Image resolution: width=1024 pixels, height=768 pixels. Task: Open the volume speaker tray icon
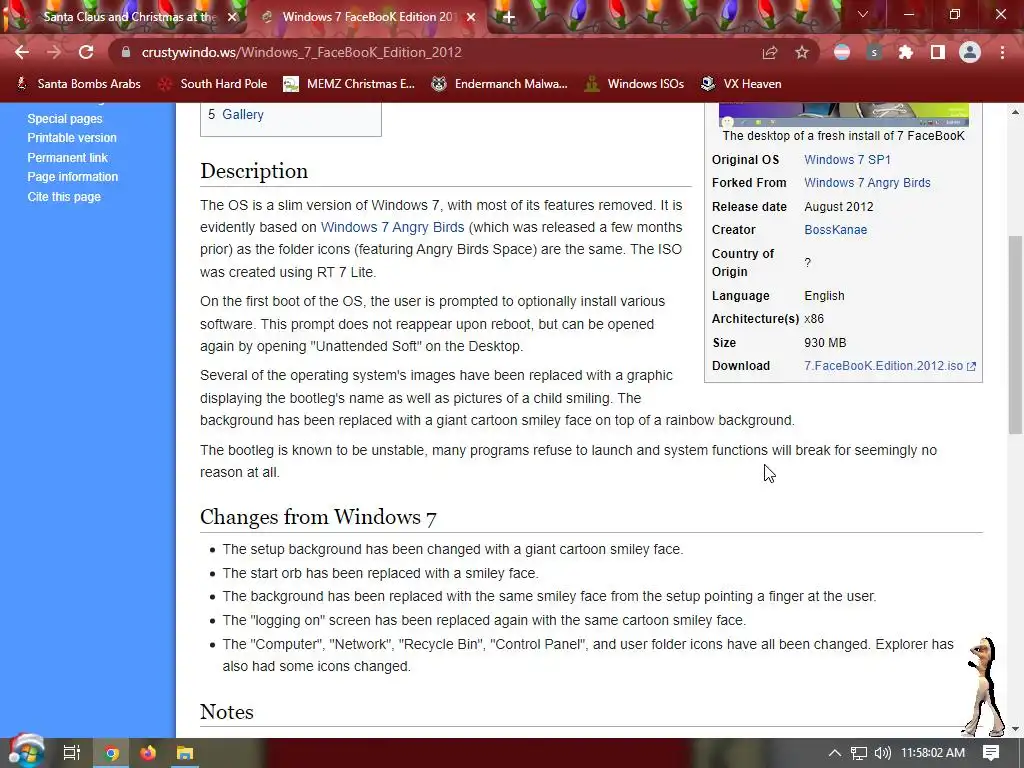pyautogui.click(x=882, y=753)
